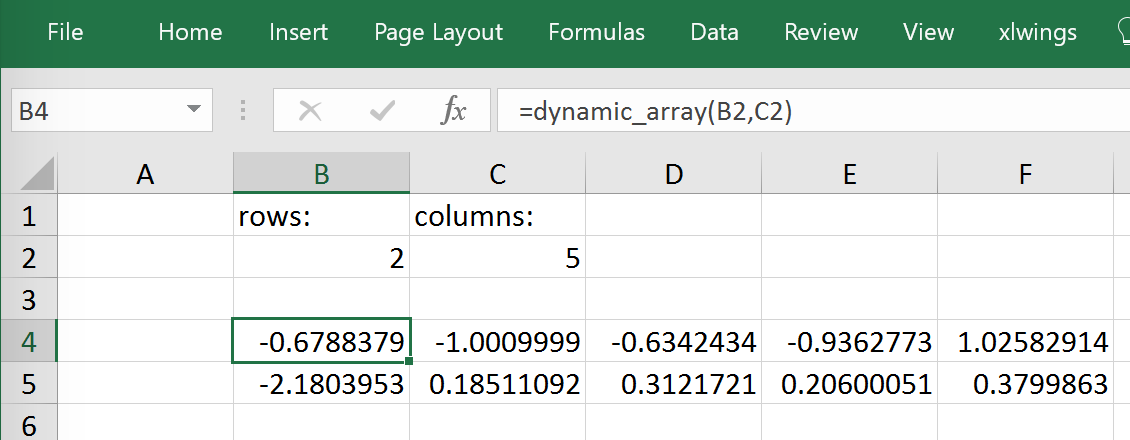Select cell with 0.3799863
The width and height of the screenshot is (1130, 440).
(1025, 383)
